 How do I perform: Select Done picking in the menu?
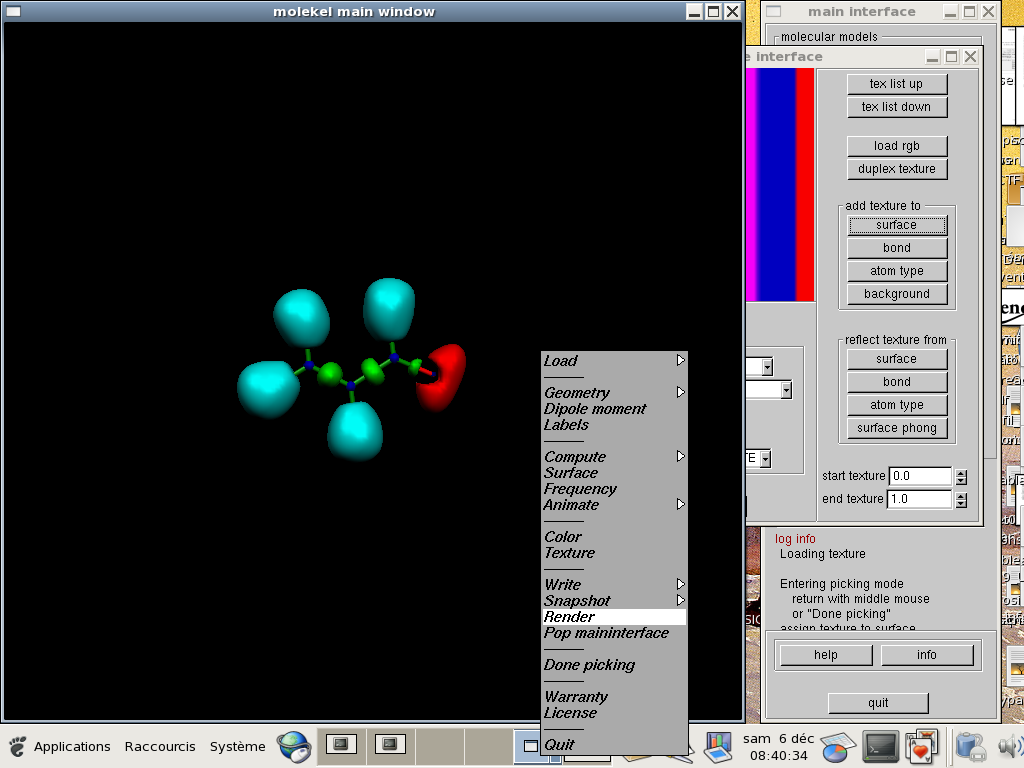click(x=614, y=665)
